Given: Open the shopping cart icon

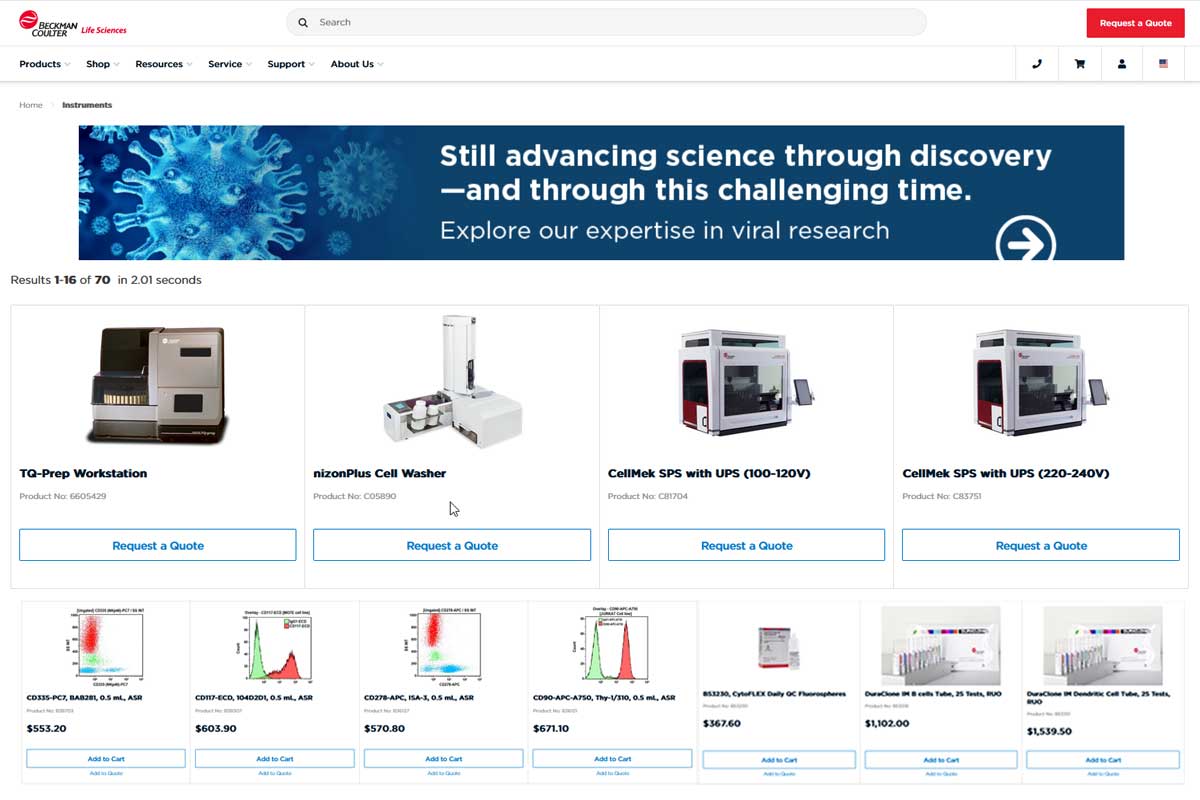Looking at the screenshot, I should [x=1079, y=64].
